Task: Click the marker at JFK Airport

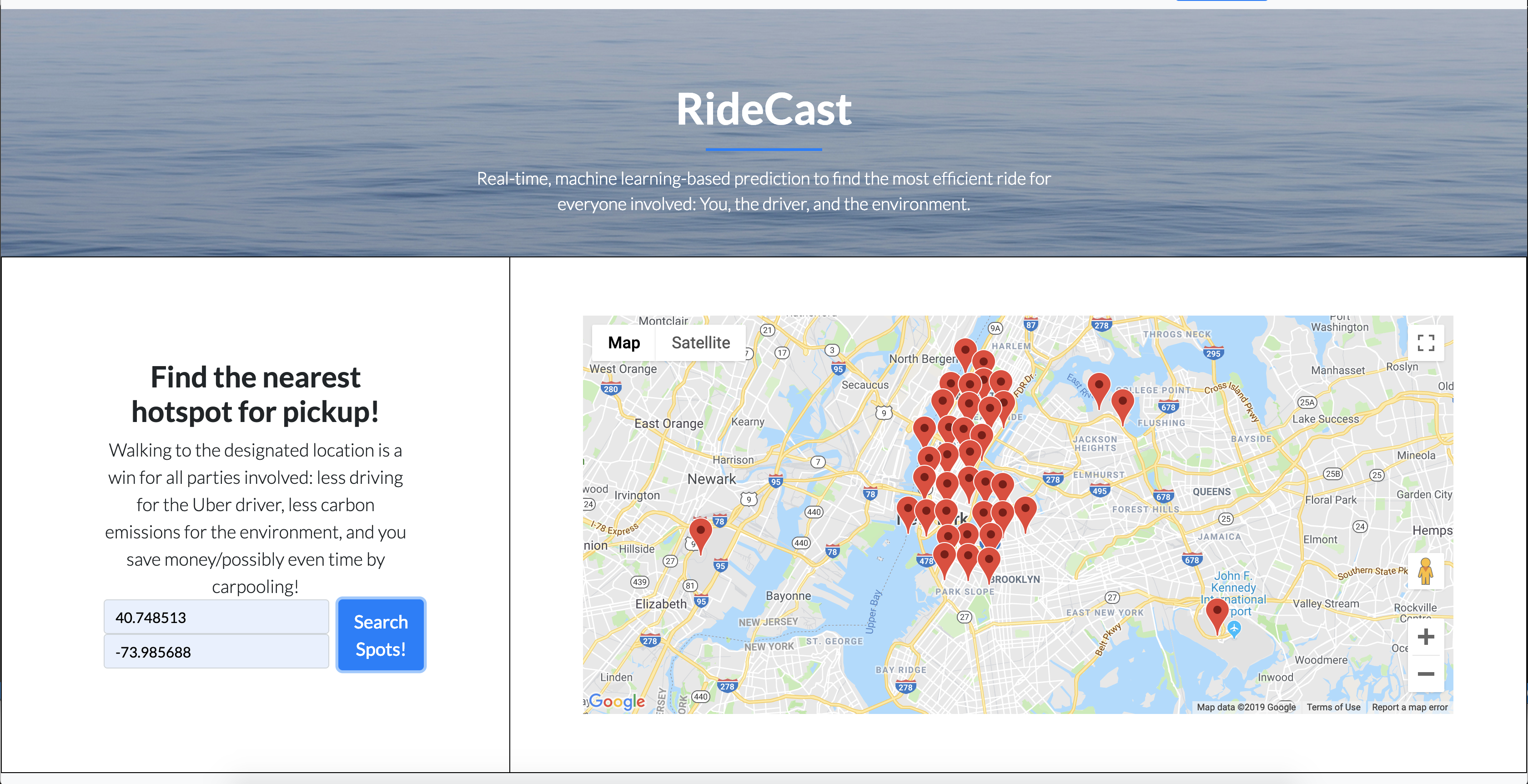Action: pyautogui.click(x=1216, y=613)
